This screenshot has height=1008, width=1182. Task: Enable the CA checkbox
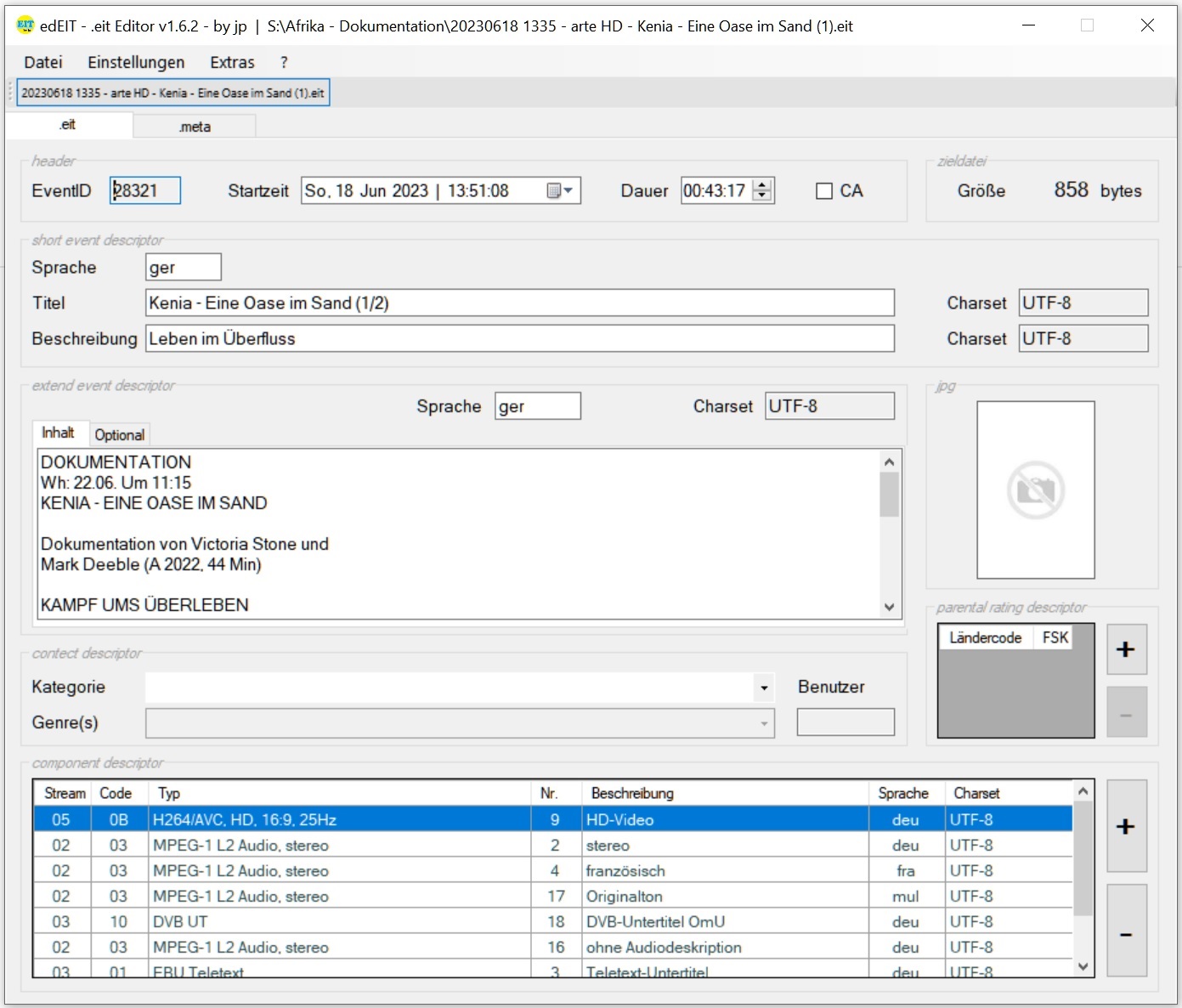coord(824,191)
